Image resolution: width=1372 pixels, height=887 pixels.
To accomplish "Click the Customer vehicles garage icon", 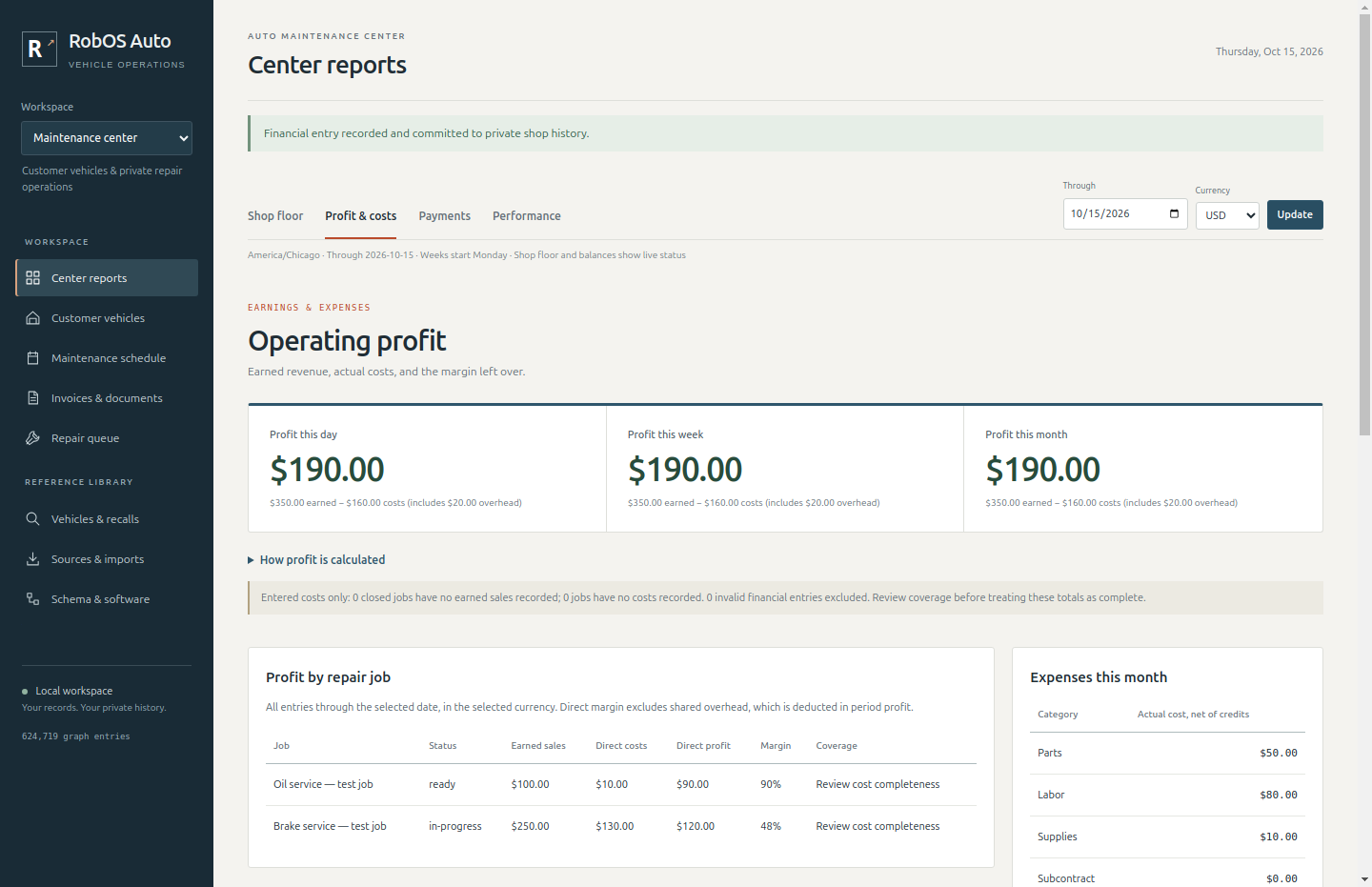I will coord(32,318).
